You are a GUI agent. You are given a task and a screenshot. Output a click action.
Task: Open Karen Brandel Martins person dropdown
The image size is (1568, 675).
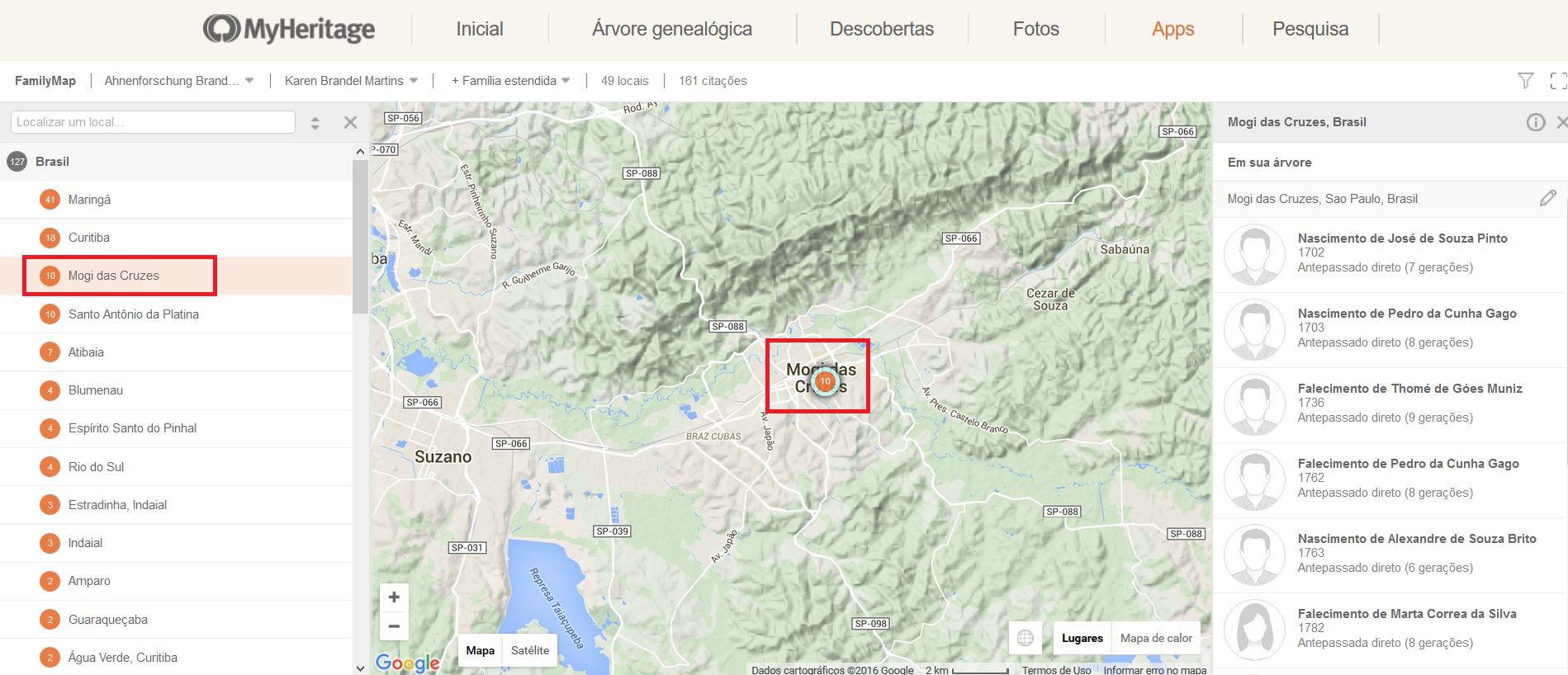pyautogui.click(x=351, y=81)
